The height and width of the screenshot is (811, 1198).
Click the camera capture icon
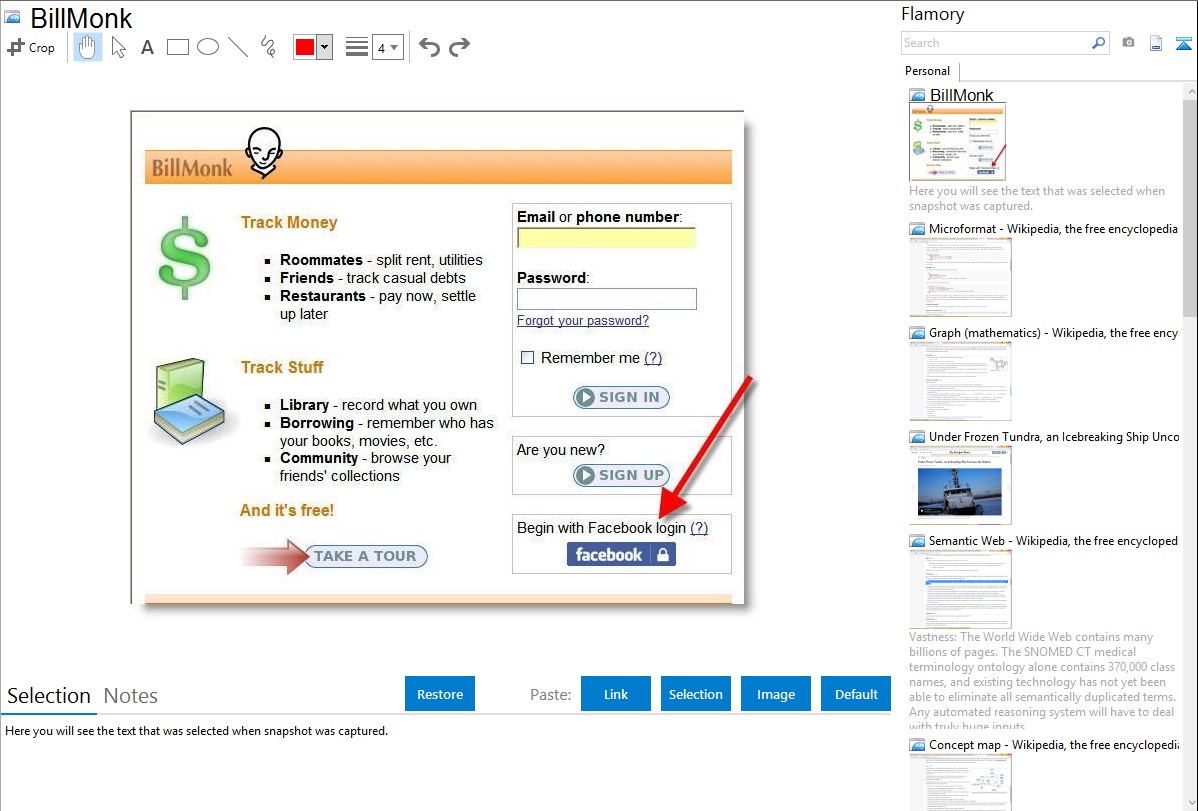click(x=1128, y=43)
